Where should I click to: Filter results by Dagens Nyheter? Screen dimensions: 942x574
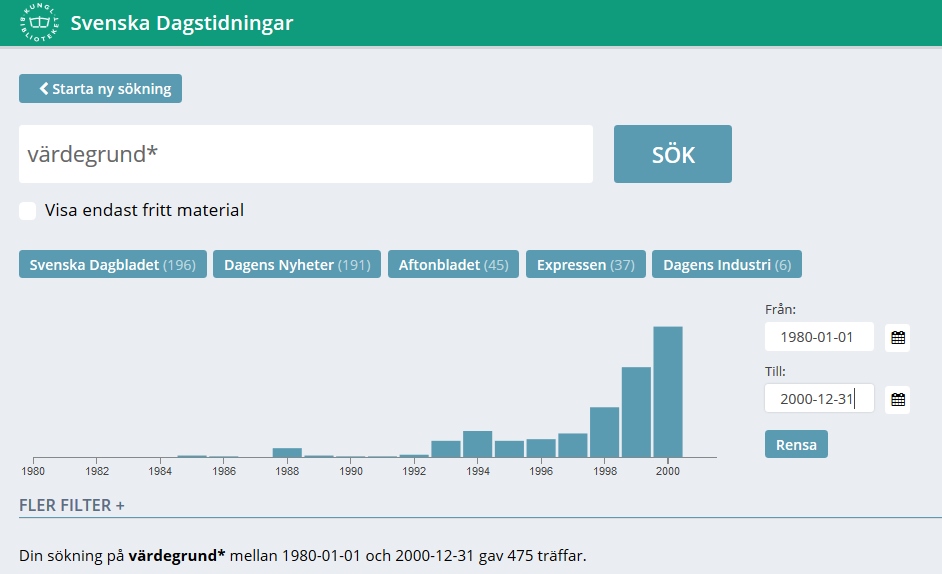(x=297, y=264)
